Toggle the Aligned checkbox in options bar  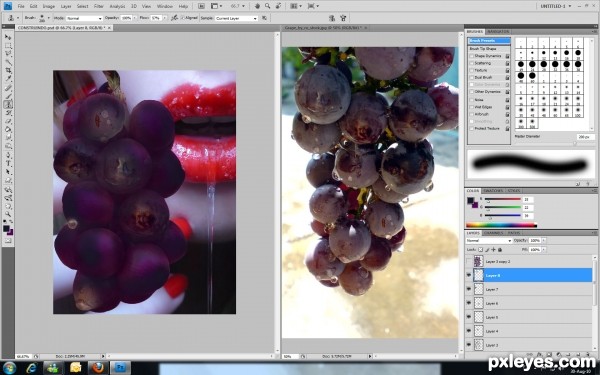click(x=183, y=18)
